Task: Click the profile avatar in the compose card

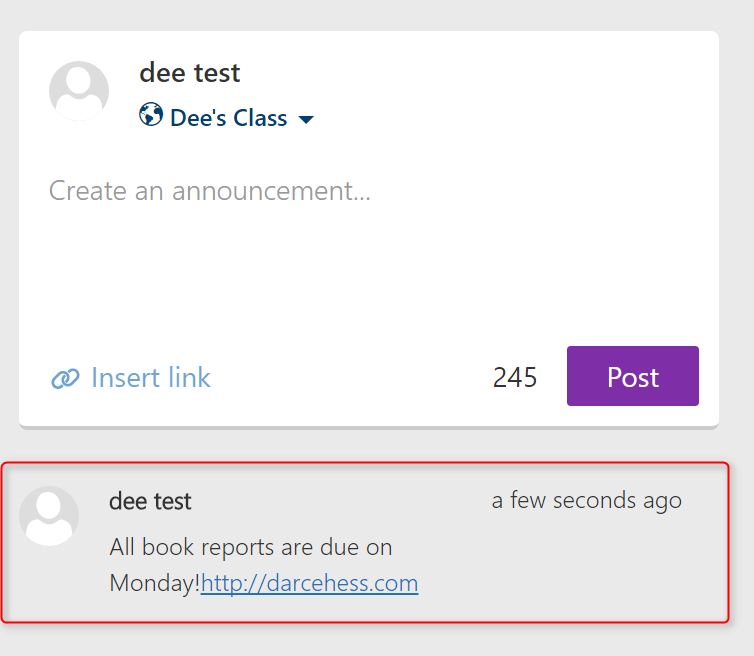Action: [79, 91]
